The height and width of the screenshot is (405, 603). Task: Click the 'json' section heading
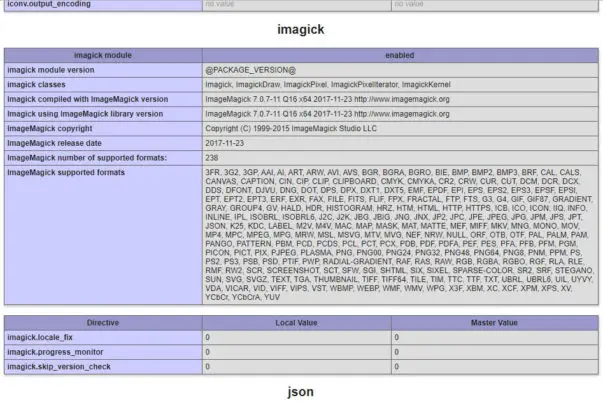301,392
